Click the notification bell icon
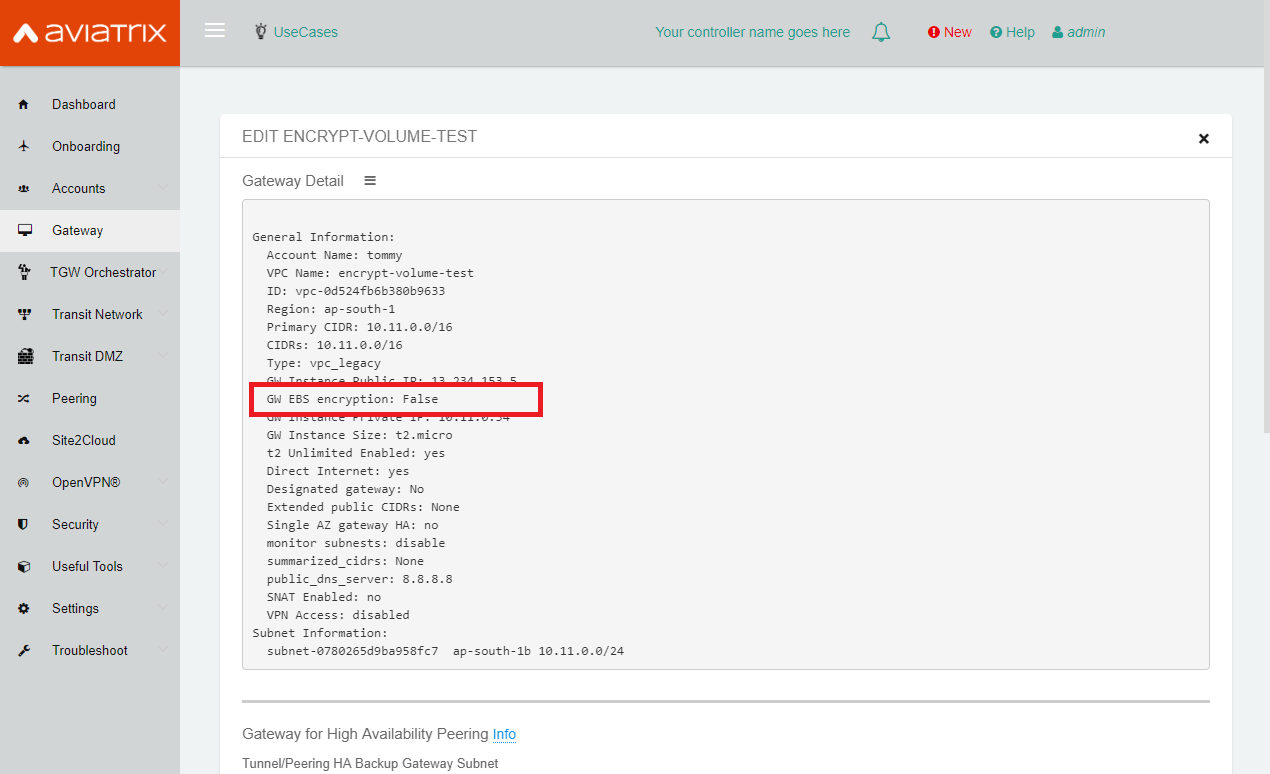 [x=881, y=31]
